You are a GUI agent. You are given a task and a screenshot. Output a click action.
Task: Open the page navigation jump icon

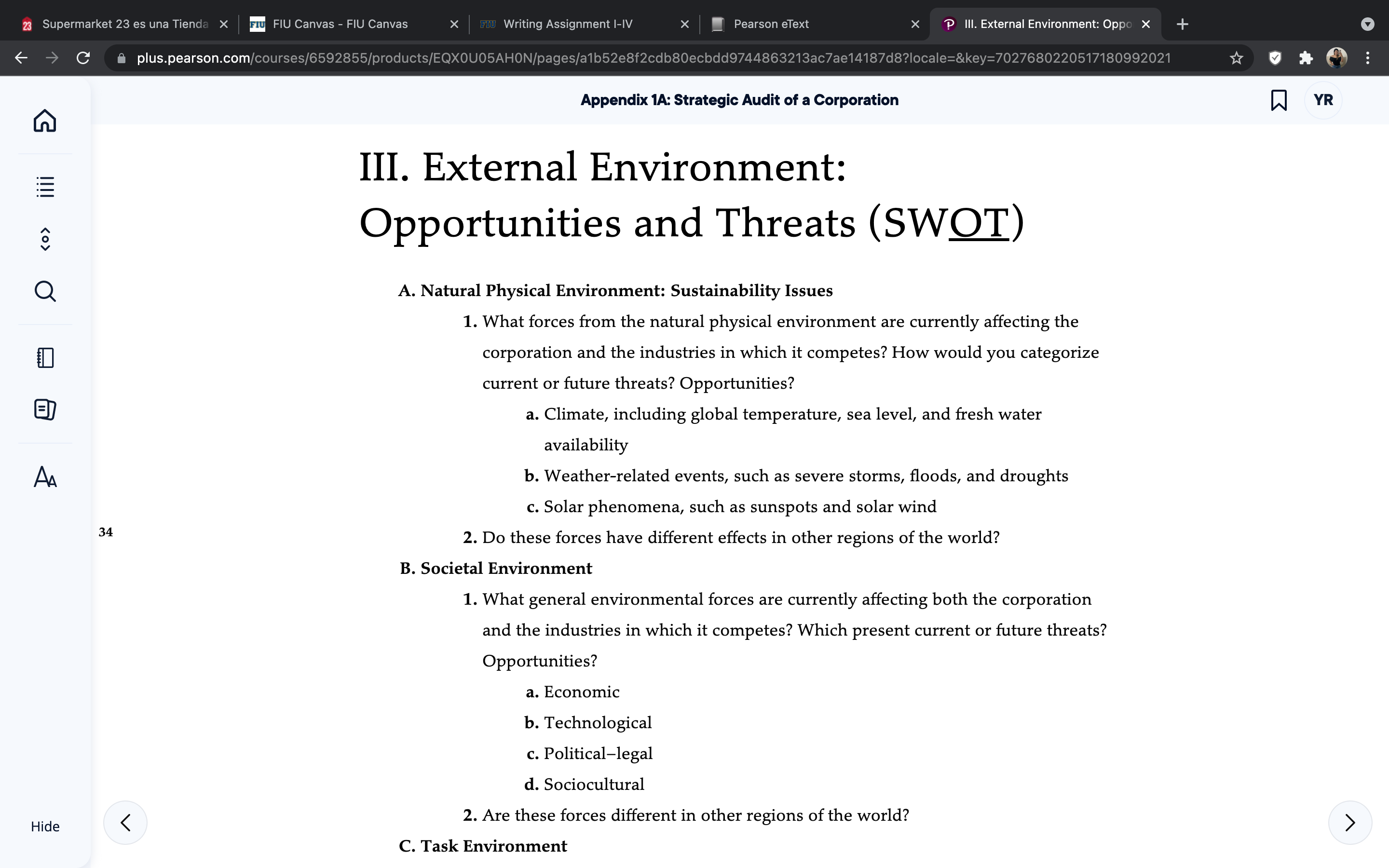click(x=45, y=239)
